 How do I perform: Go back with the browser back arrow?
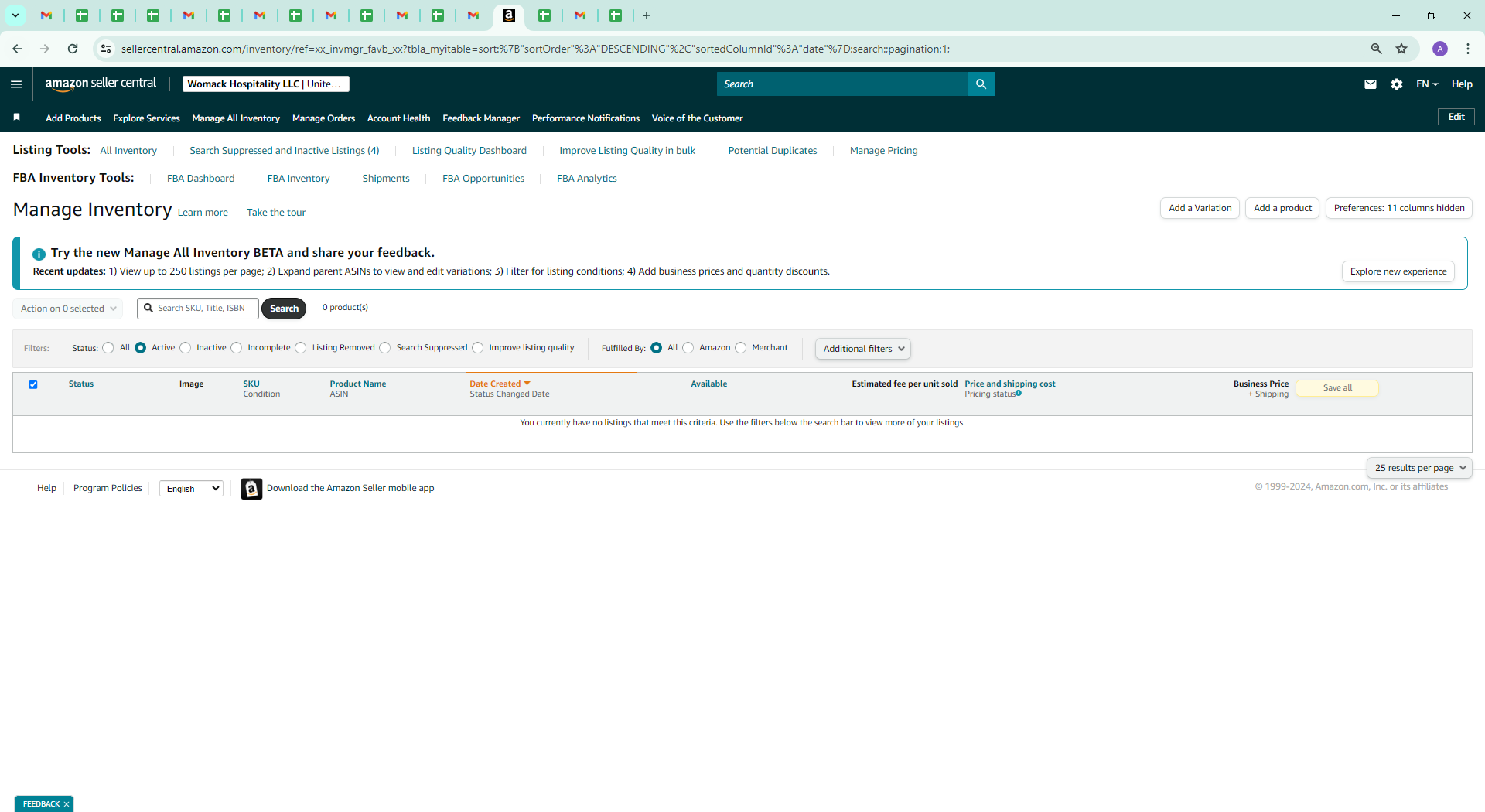click(17, 49)
